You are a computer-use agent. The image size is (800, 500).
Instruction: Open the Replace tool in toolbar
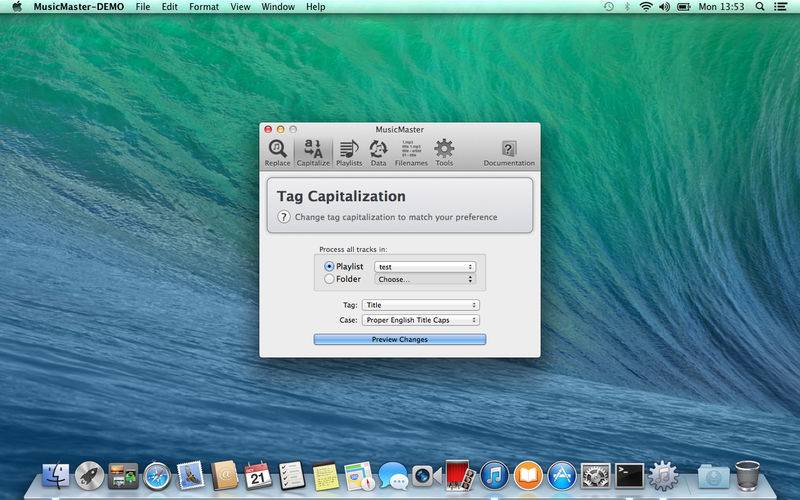[x=277, y=153]
